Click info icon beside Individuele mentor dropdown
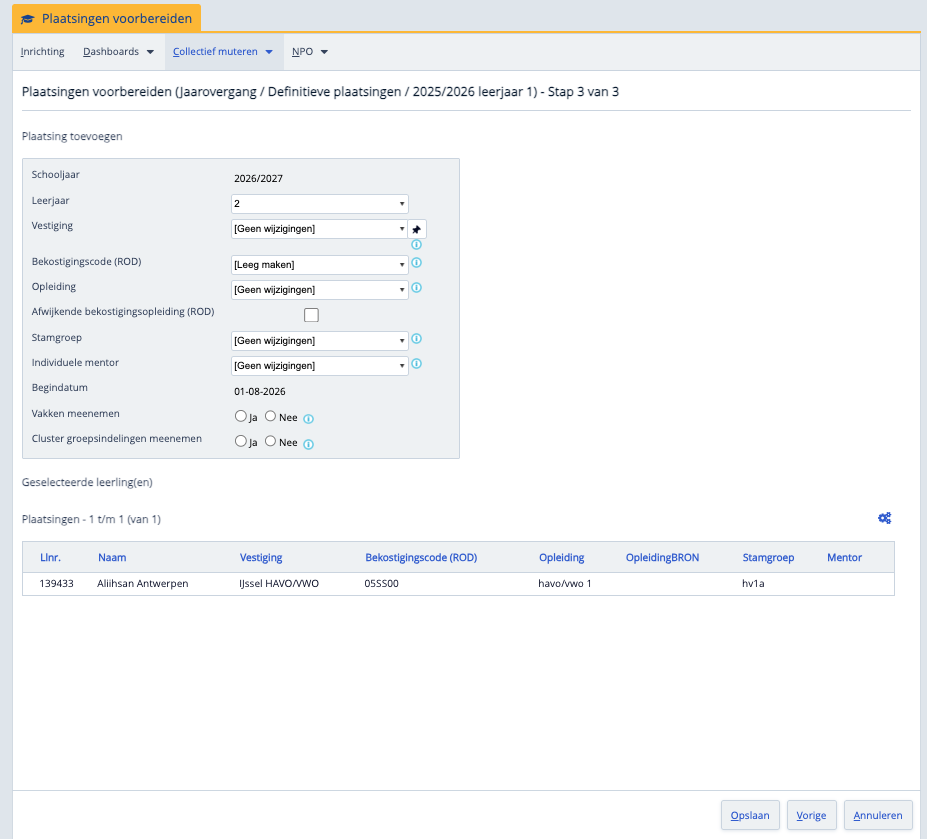Viewport: 927px width, 839px height. (x=416, y=364)
